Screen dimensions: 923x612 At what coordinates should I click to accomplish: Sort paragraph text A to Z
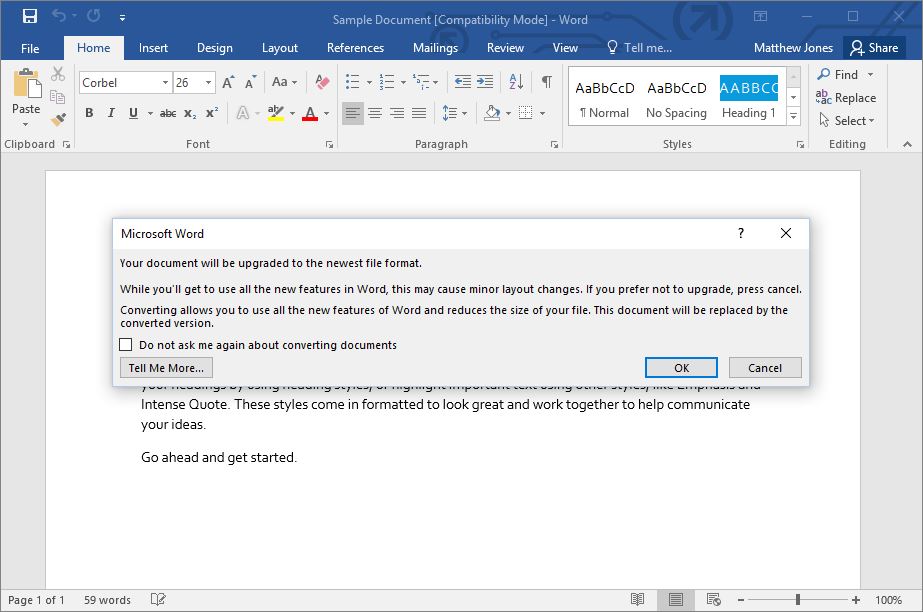point(516,82)
